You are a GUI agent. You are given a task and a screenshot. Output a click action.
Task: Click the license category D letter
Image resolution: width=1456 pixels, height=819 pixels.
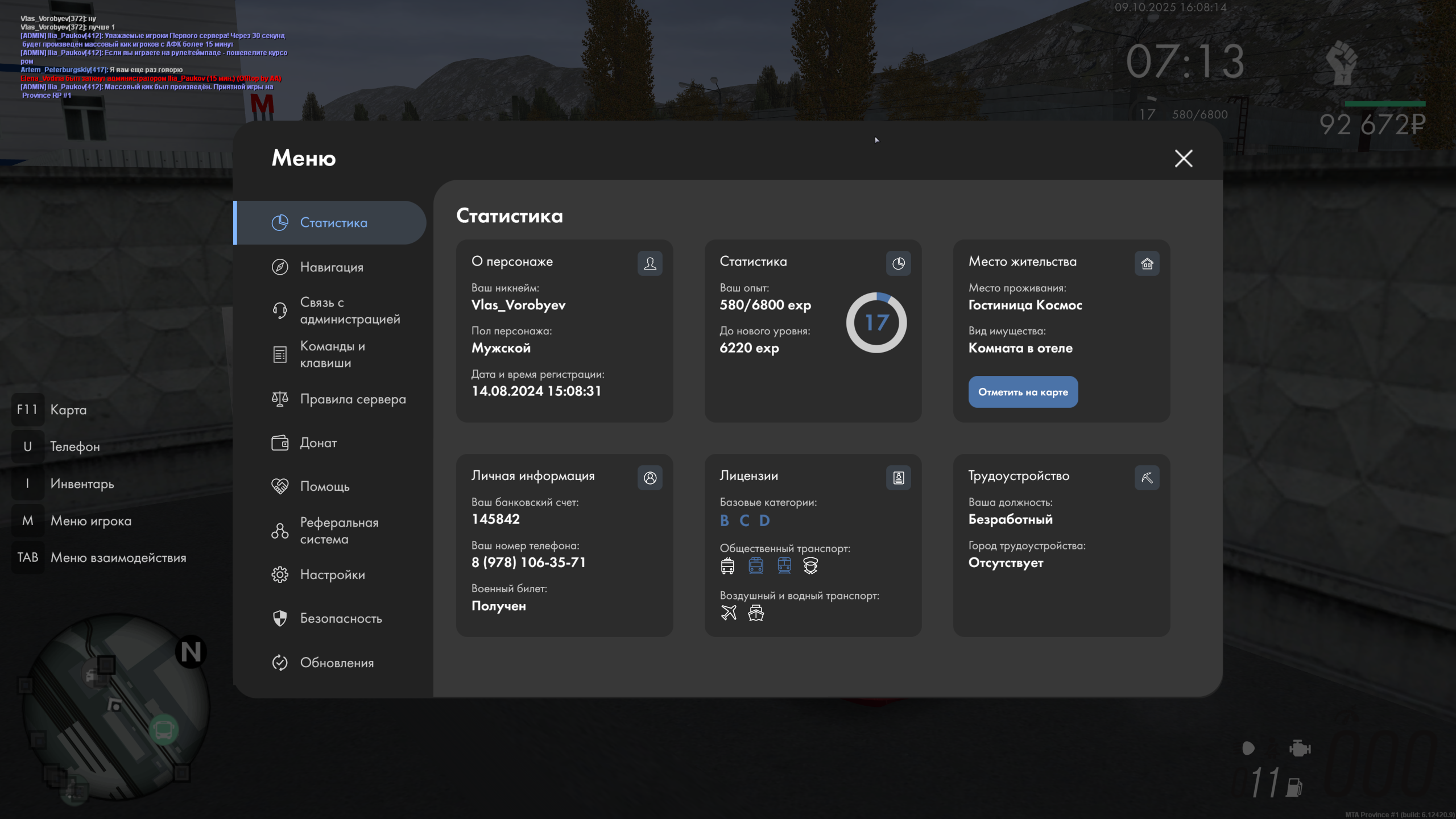click(764, 520)
